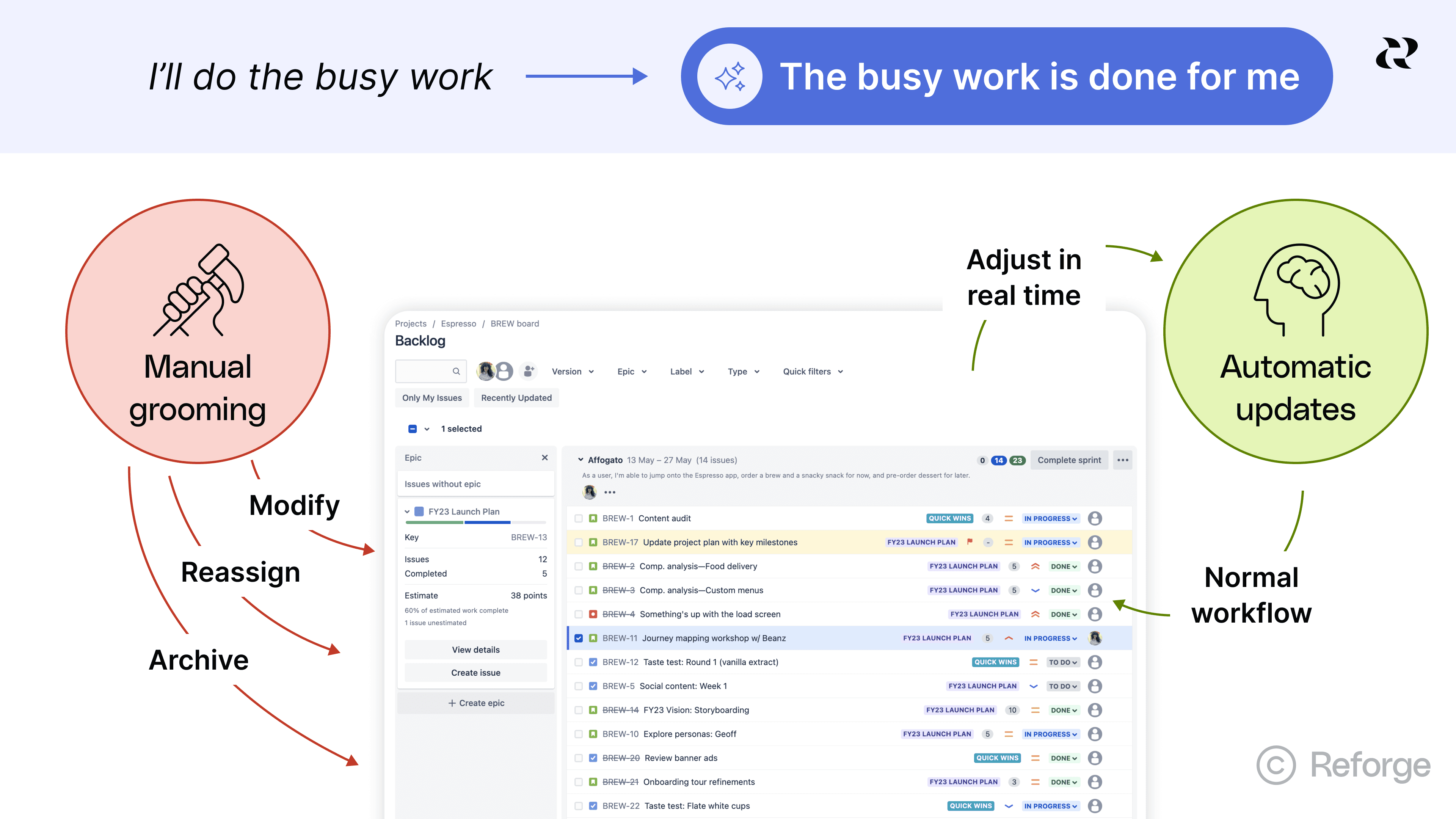This screenshot has height=819, width=1456.
Task: Click the search magnifier icon in Backlog
Action: point(456,371)
